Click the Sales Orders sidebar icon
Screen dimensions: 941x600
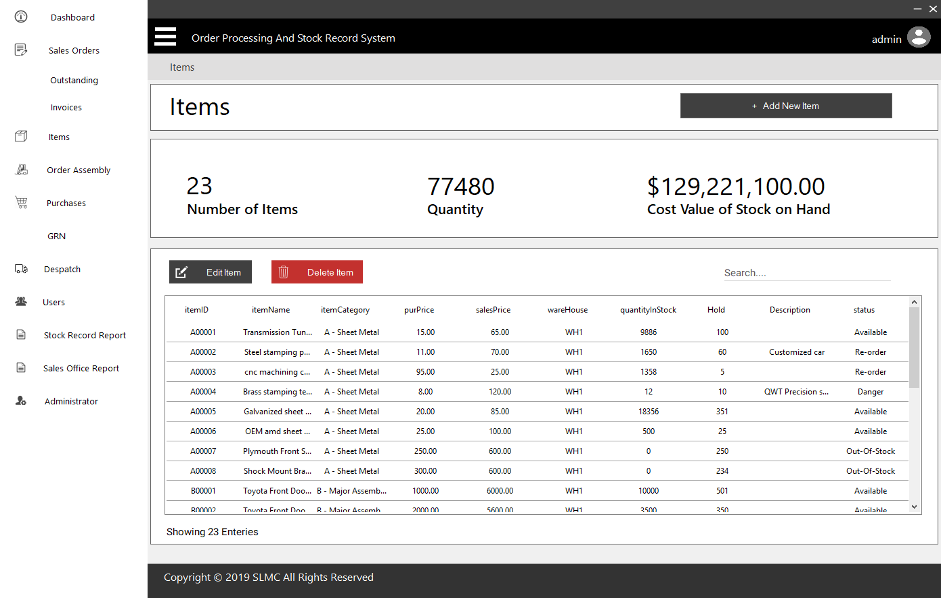tap(21, 50)
